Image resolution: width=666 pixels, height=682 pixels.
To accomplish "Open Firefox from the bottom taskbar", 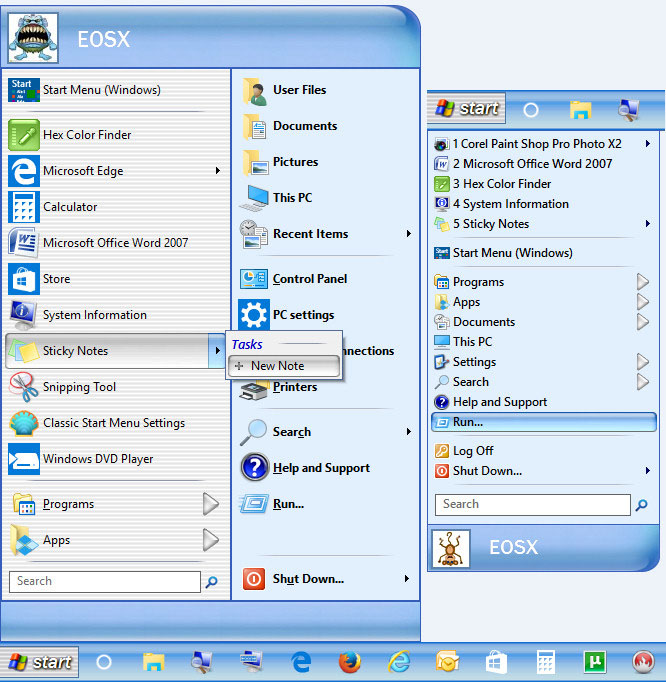I will tap(350, 662).
